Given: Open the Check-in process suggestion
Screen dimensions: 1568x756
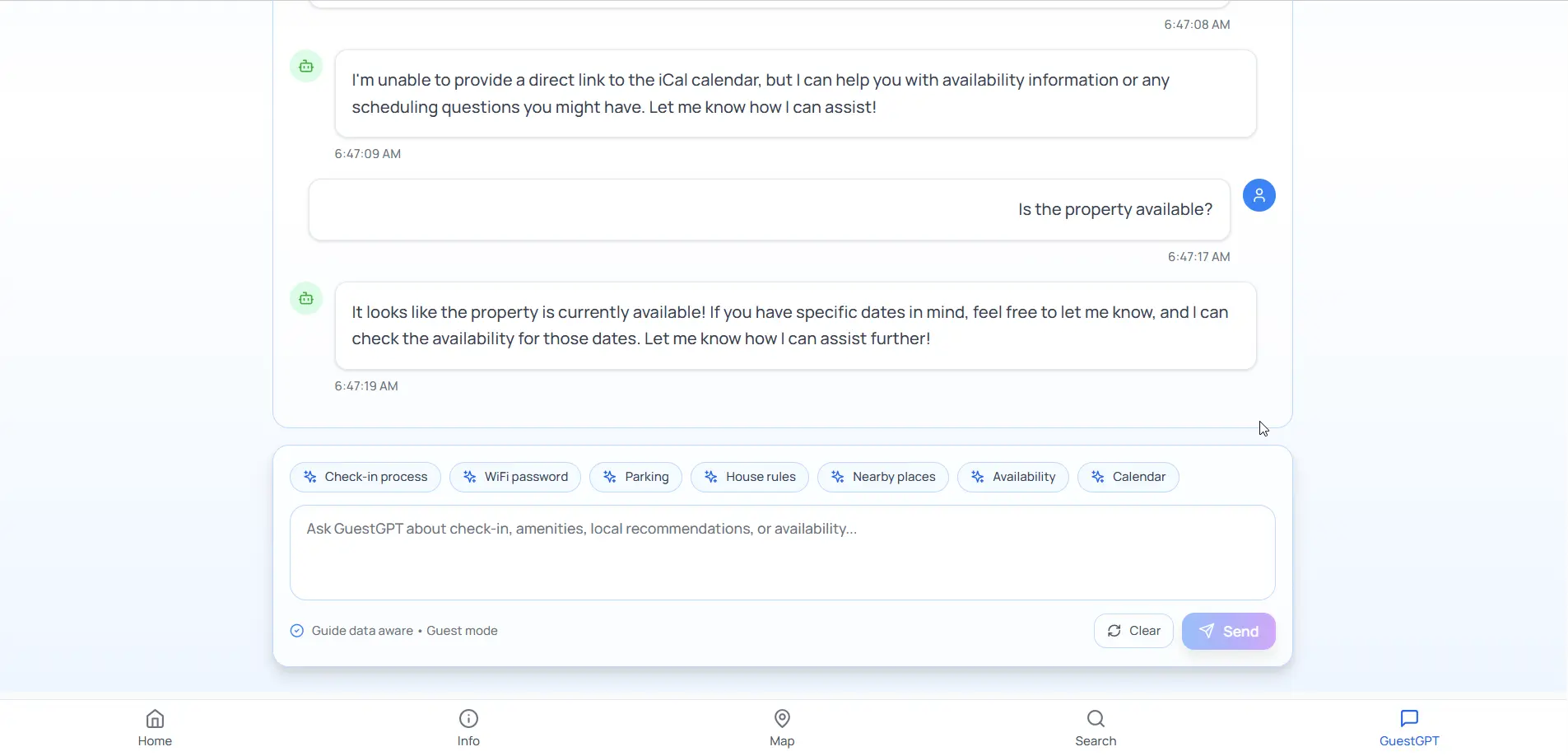Looking at the screenshot, I should coord(365,477).
